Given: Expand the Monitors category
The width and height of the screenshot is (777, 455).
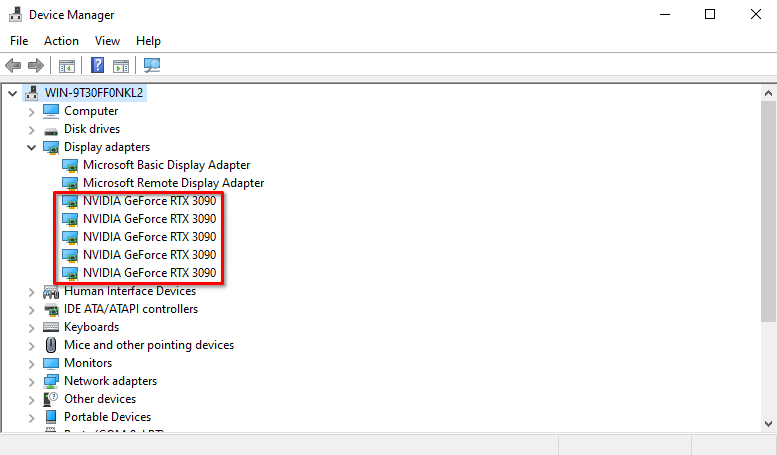Looking at the screenshot, I should tap(32, 364).
